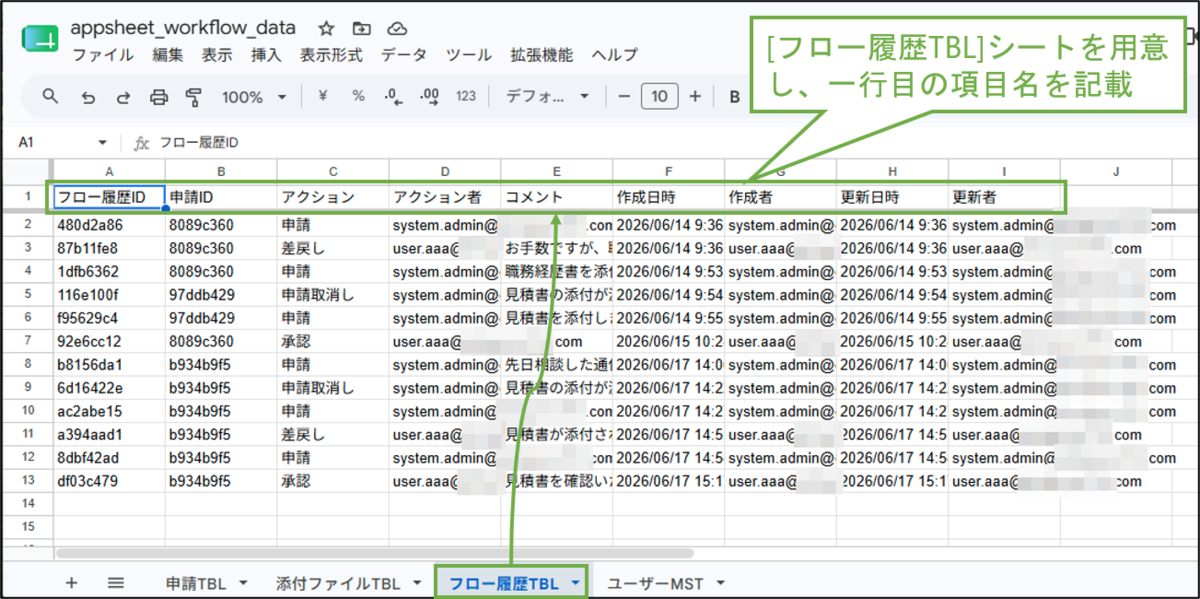Open the default font dropdown

click(x=547, y=97)
